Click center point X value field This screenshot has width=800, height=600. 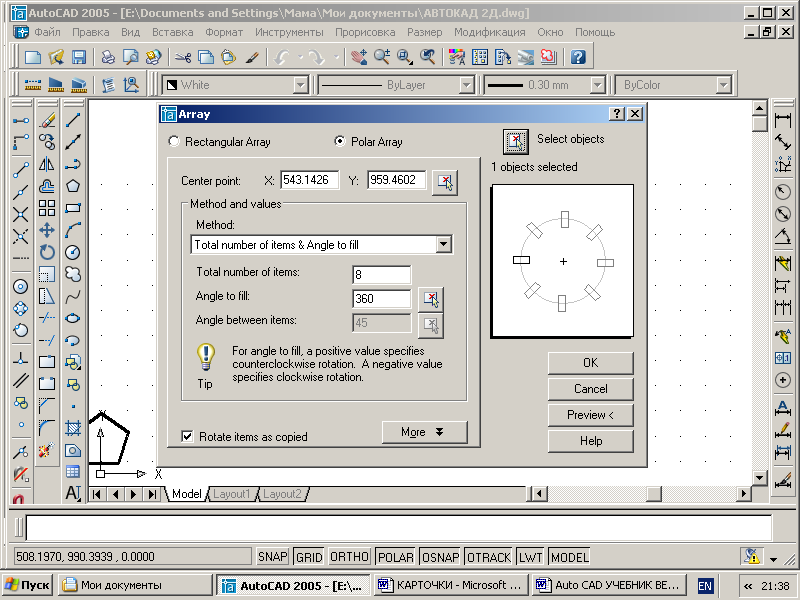point(310,180)
